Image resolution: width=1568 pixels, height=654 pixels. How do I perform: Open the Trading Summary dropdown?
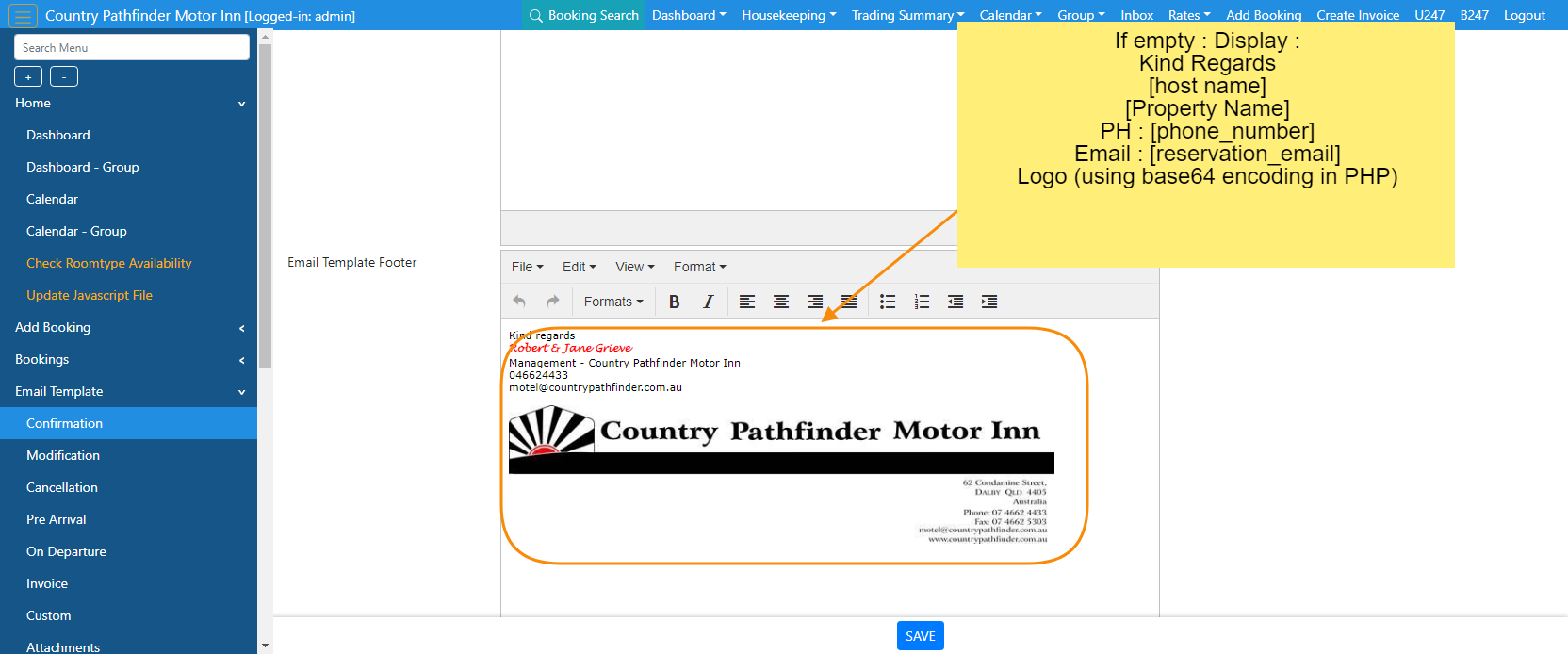point(907,15)
